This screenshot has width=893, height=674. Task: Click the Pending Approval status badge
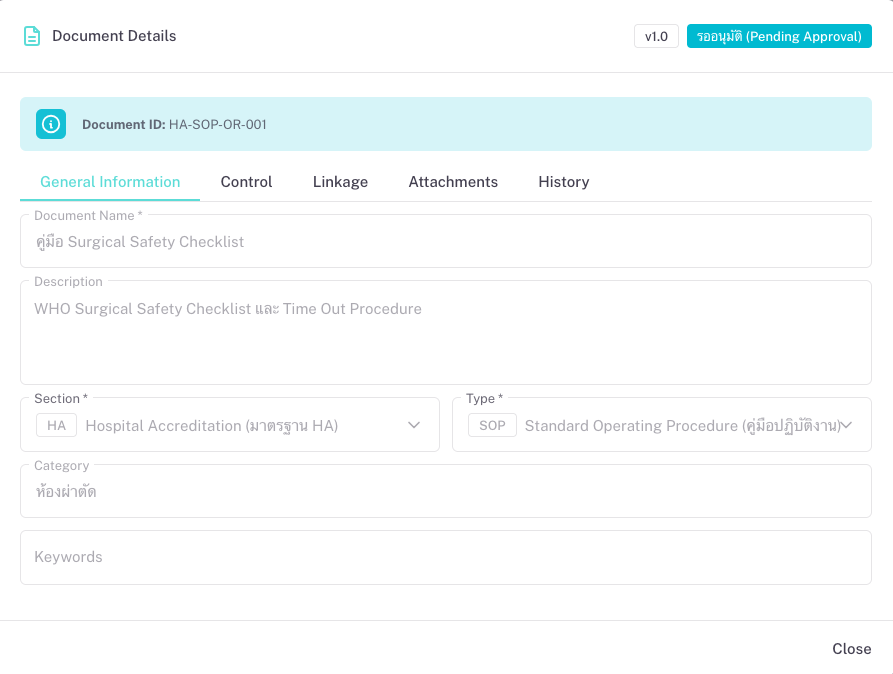click(x=779, y=36)
